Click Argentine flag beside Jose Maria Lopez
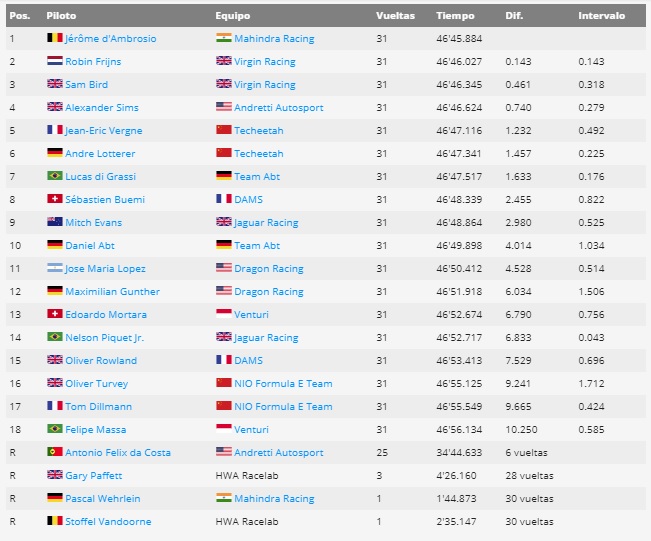 click(x=55, y=268)
